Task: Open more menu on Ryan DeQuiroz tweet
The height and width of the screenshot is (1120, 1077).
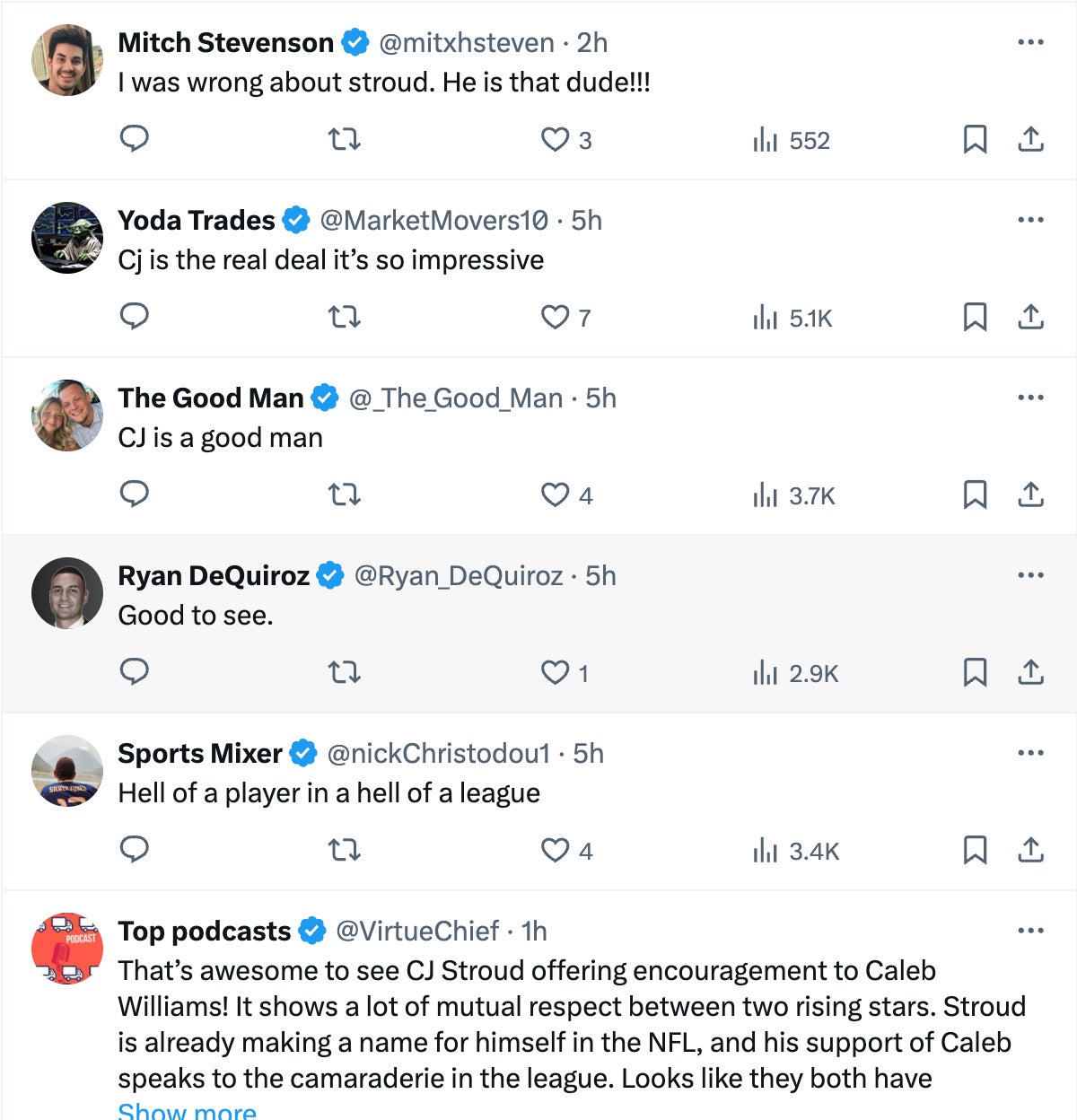Action: click(x=1030, y=575)
